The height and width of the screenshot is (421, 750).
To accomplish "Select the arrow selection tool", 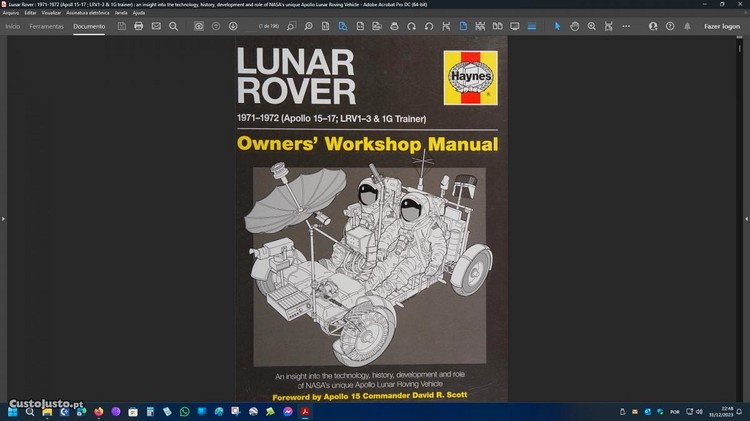I will (x=558, y=26).
